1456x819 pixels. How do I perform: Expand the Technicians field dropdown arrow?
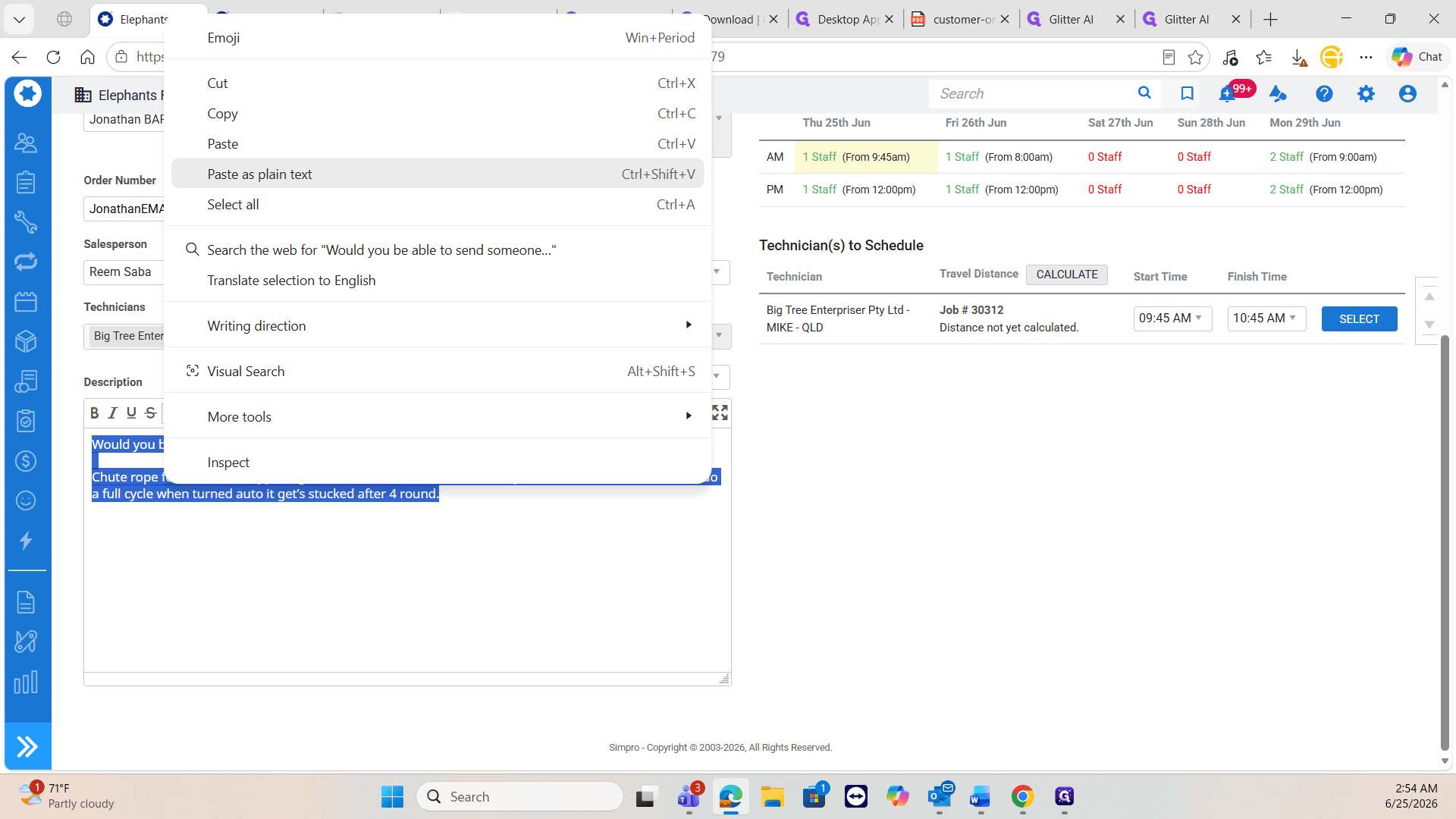(718, 335)
